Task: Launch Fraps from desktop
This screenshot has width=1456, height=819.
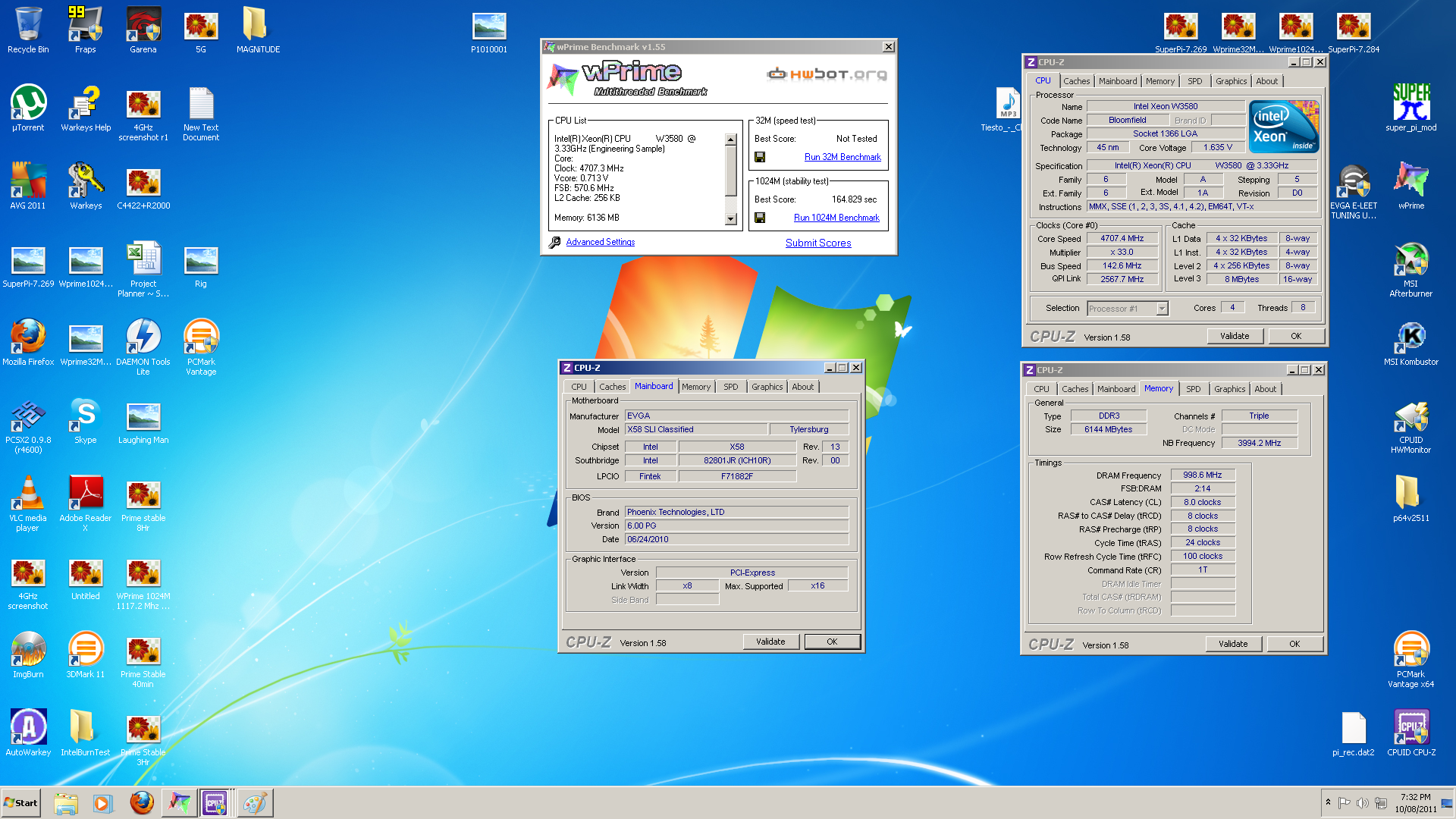Action: pos(85,30)
